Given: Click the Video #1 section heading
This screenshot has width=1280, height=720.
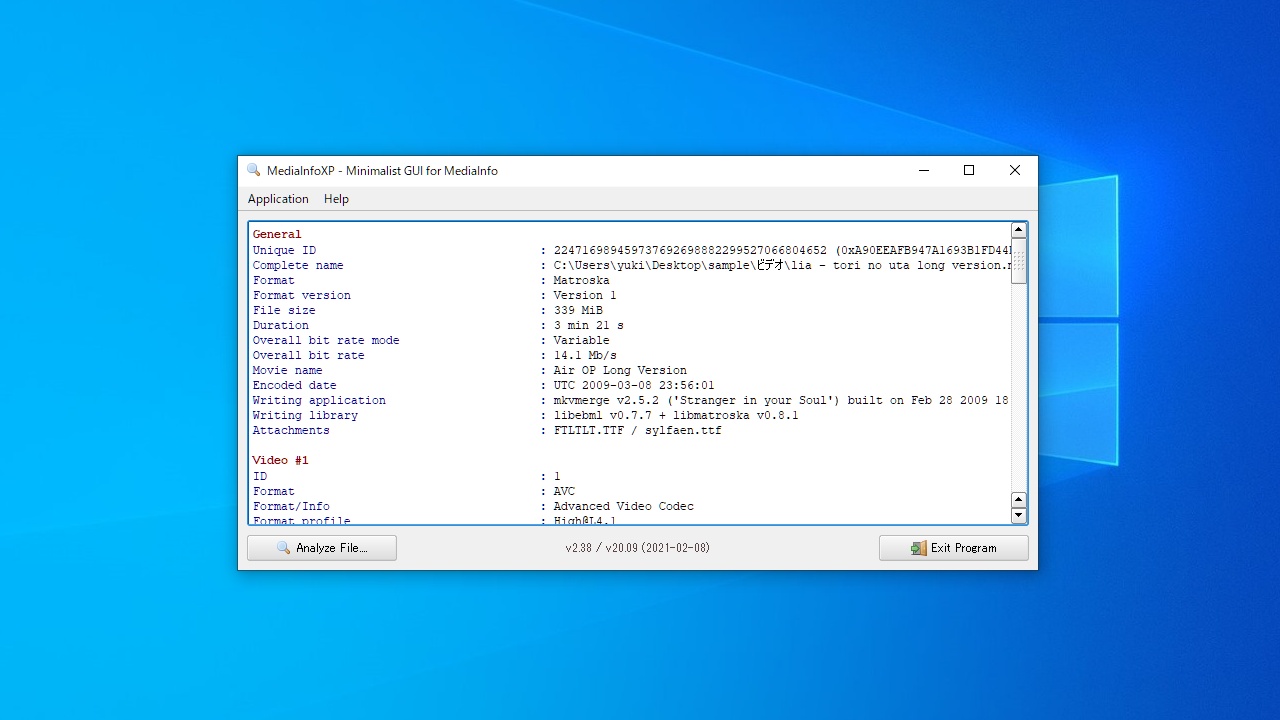Looking at the screenshot, I should tap(281, 460).
